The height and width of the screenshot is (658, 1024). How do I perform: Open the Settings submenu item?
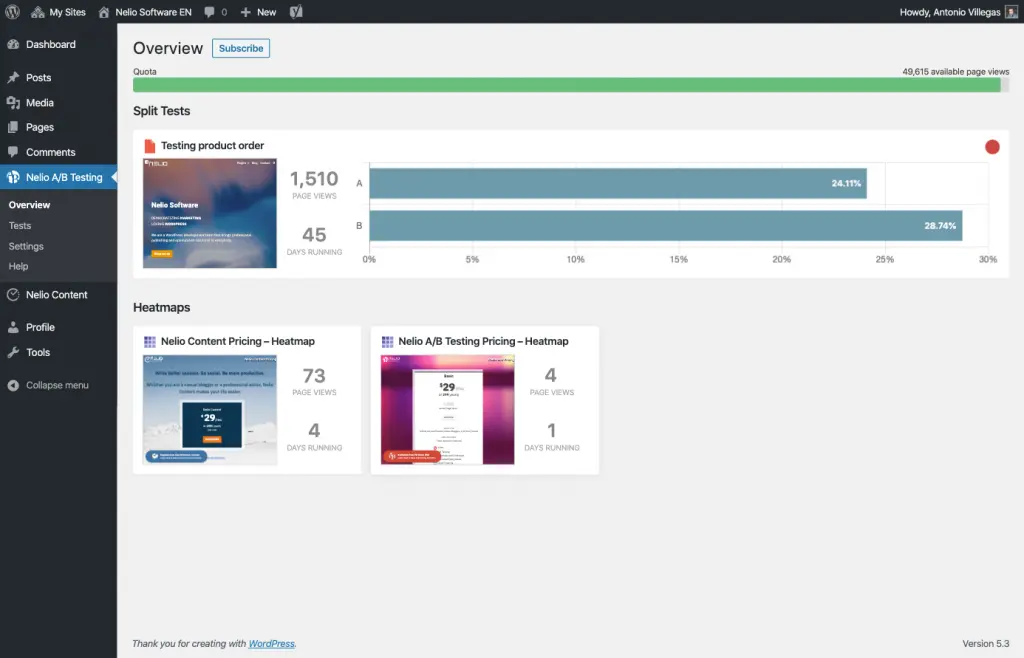(26, 246)
